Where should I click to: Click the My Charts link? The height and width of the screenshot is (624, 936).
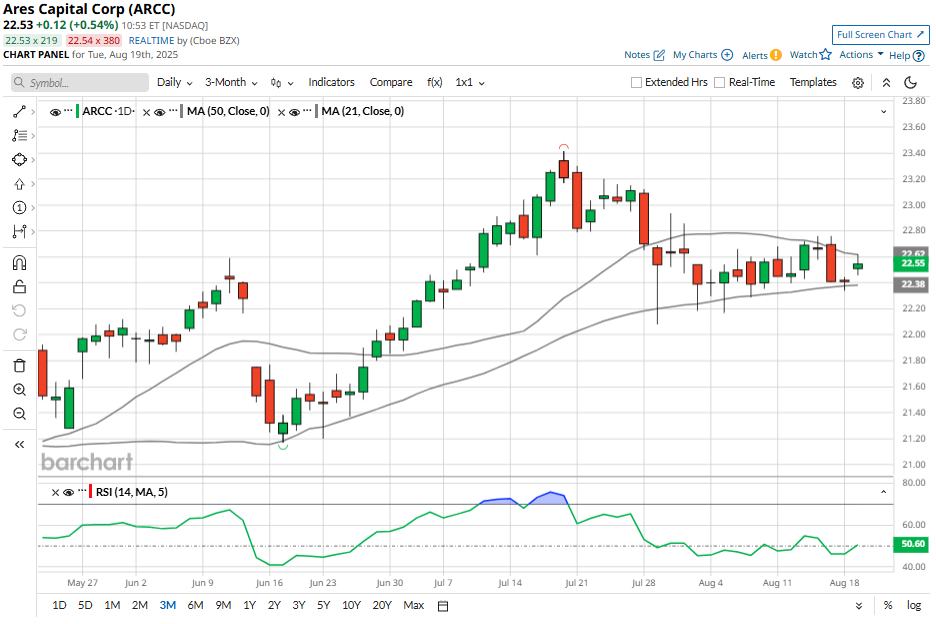coord(695,54)
